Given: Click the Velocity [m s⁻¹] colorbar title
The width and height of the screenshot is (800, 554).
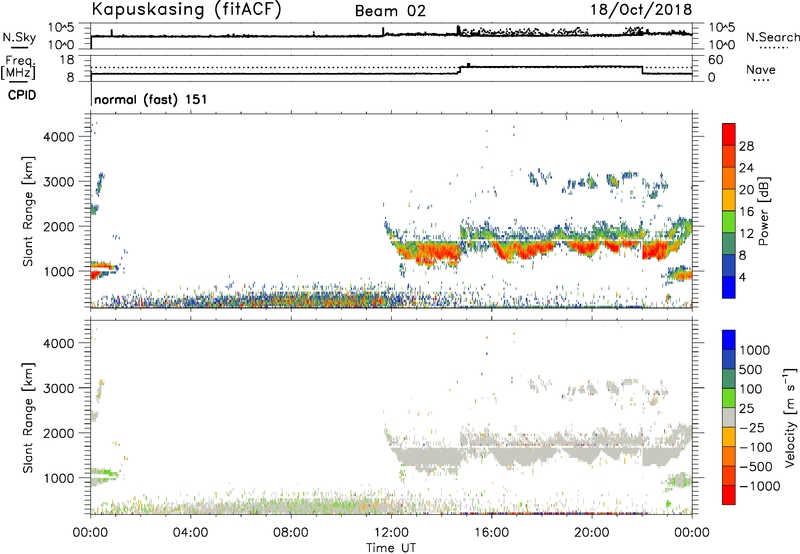Looking at the screenshot, I should click(x=790, y=417).
